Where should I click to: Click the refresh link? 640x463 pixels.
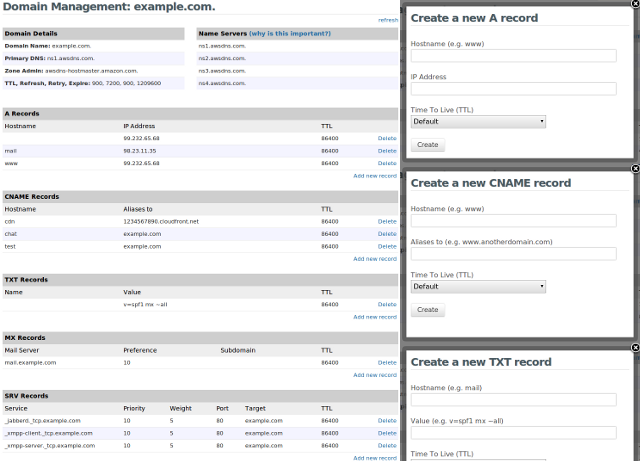(x=387, y=20)
